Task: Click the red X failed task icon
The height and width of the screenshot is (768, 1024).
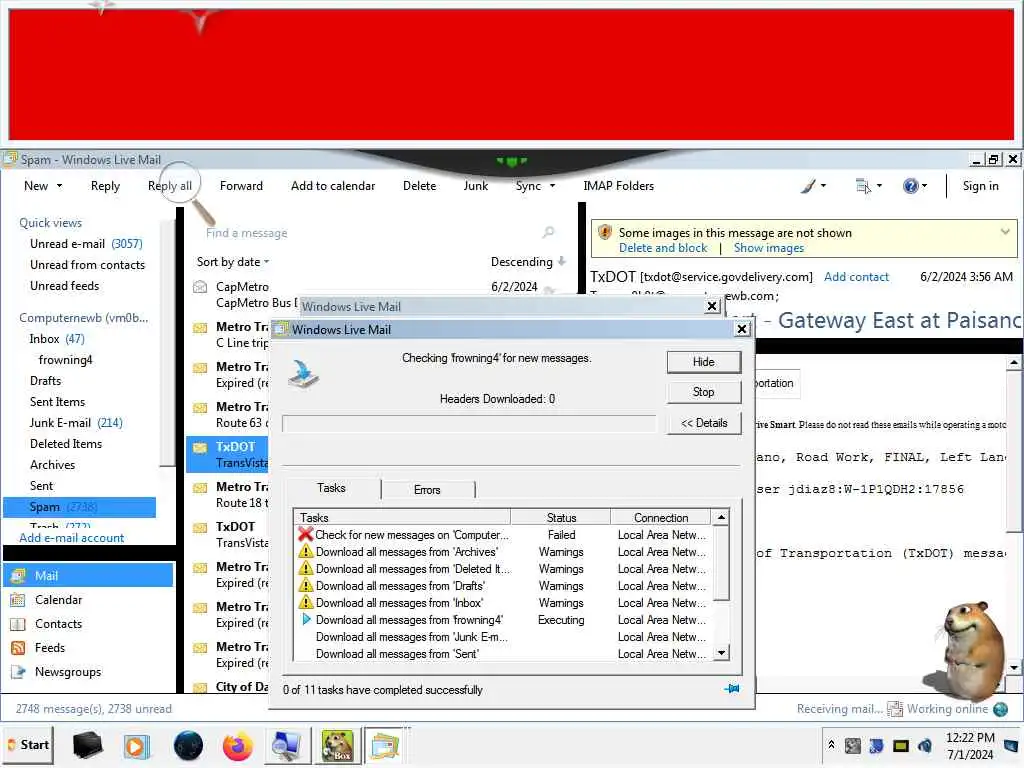Action: click(305, 534)
